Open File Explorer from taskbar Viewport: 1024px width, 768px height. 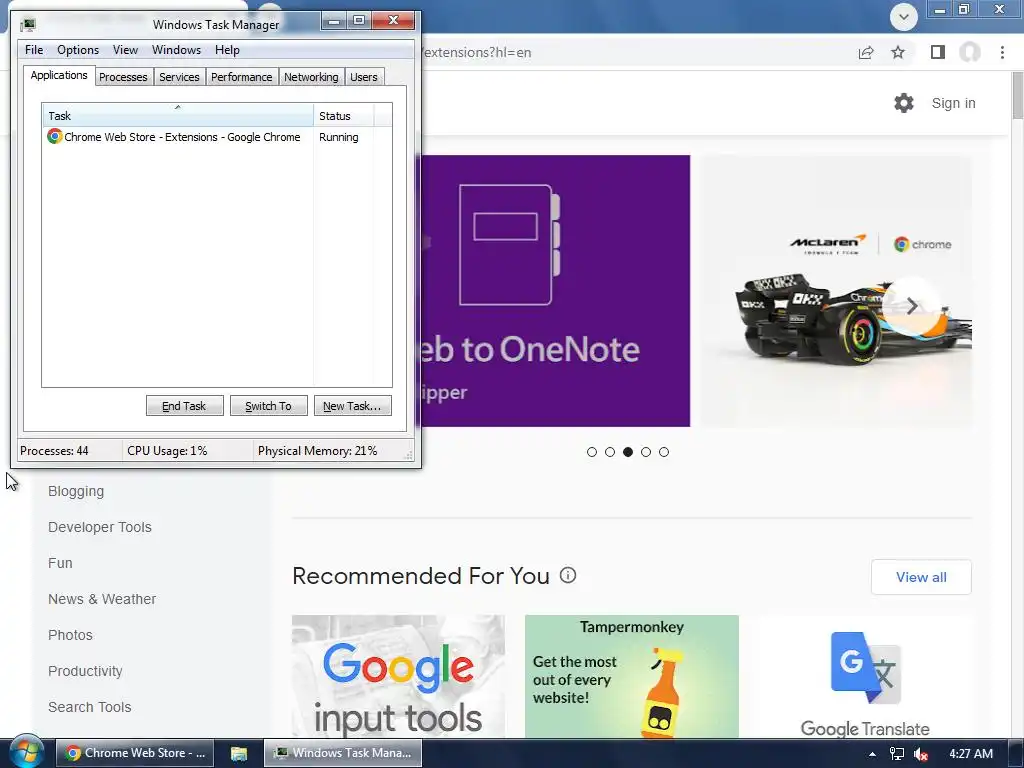click(x=239, y=753)
